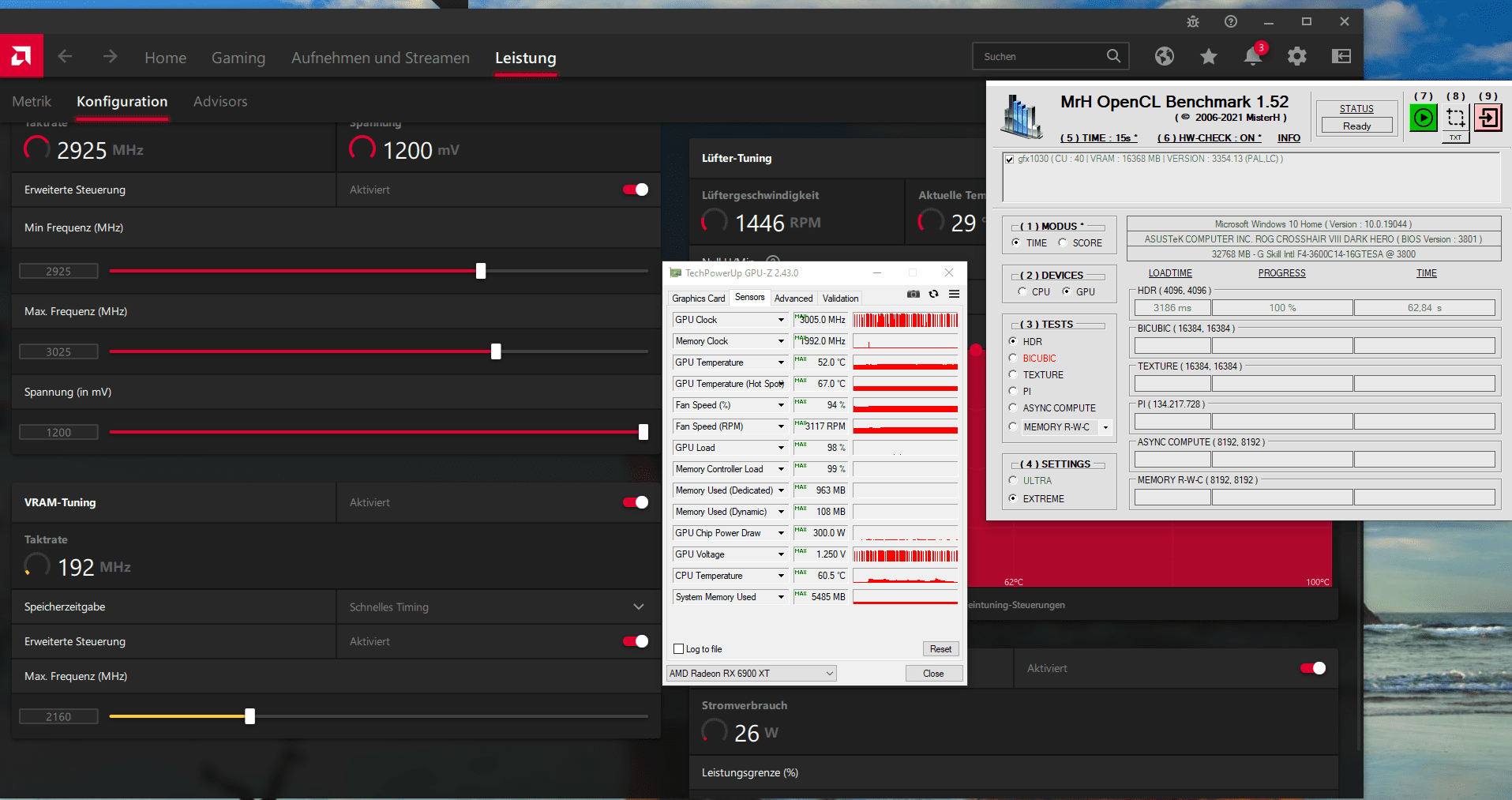
Task: Open favorites star icon
Action: 1209,56
